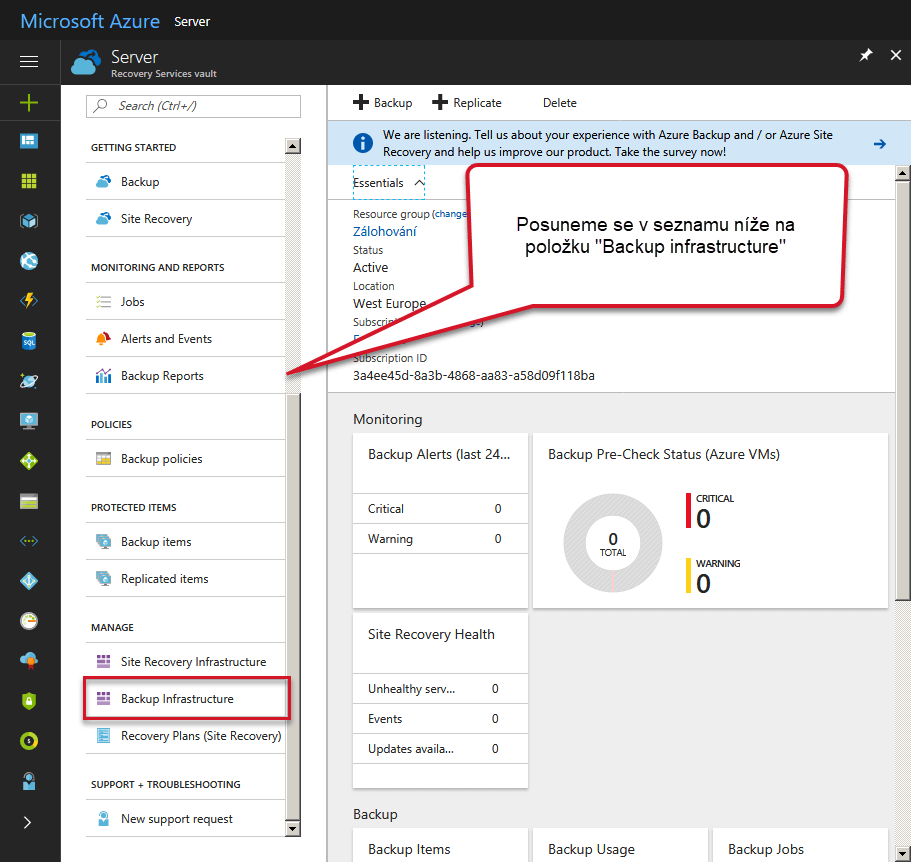
Task: Open Help and support person icon
Action: [29, 781]
